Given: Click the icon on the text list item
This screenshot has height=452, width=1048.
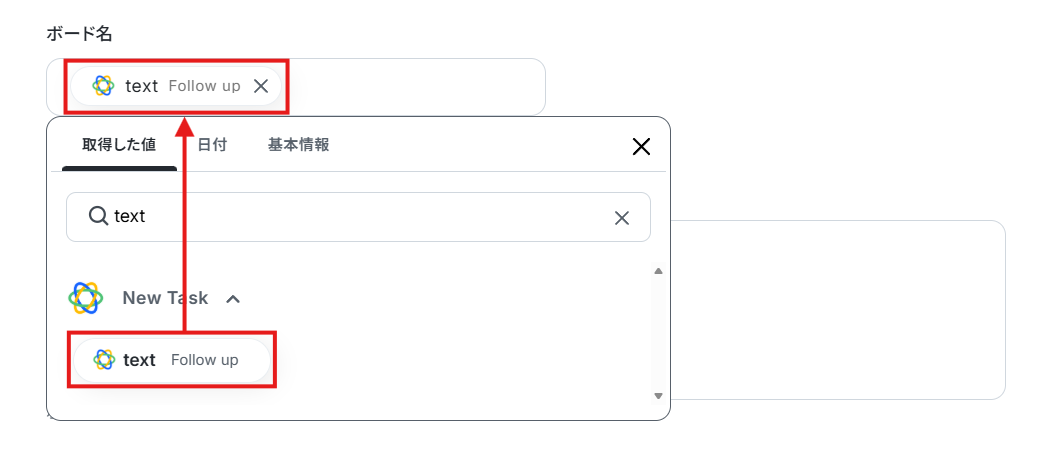Looking at the screenshot, I should [x=104, y=360].
